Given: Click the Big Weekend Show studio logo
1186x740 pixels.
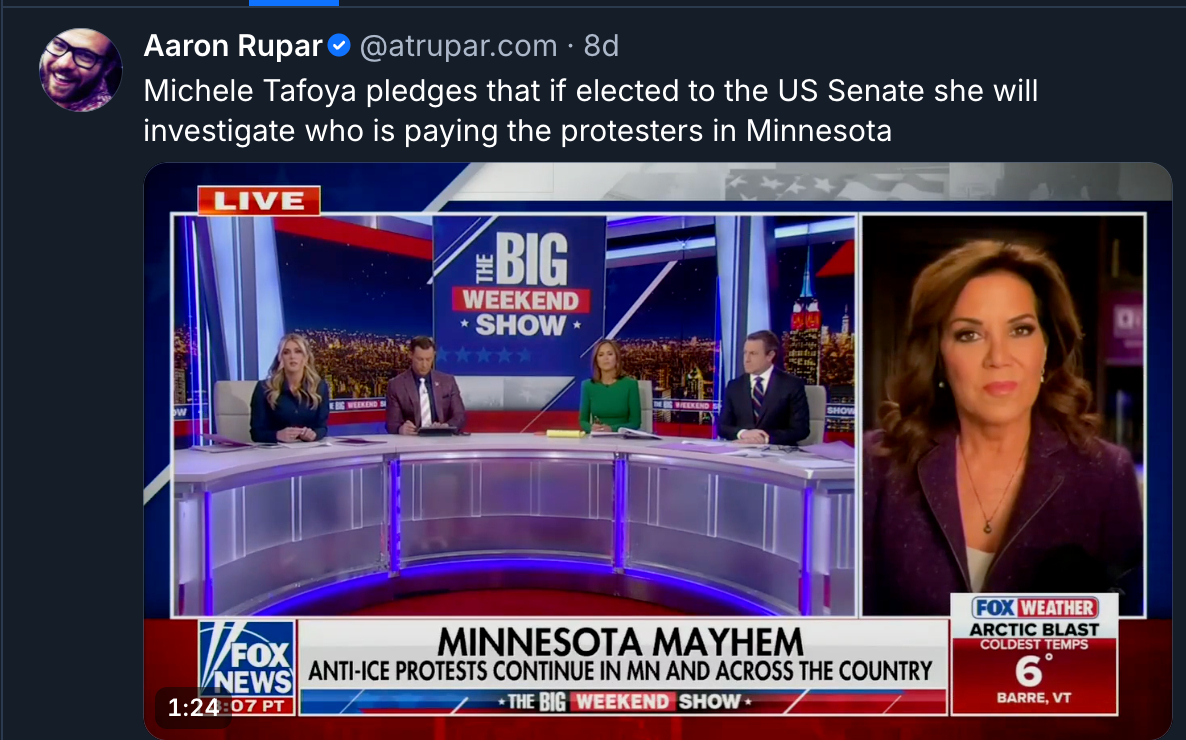Looking at the screenshot, I should point(520,285).
